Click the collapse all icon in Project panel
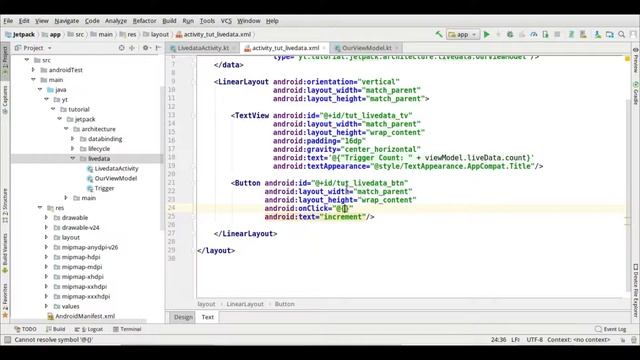 pos(132,48)
